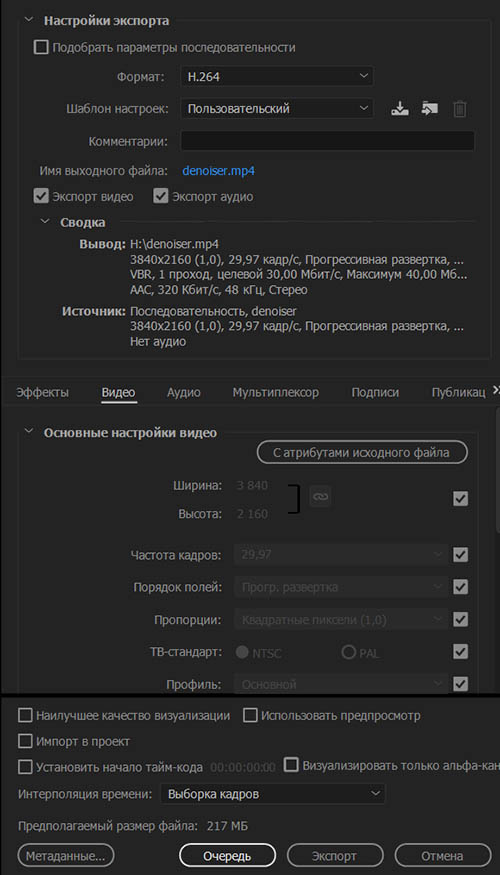Collapse Основные настройки видео section

(29, 432)
